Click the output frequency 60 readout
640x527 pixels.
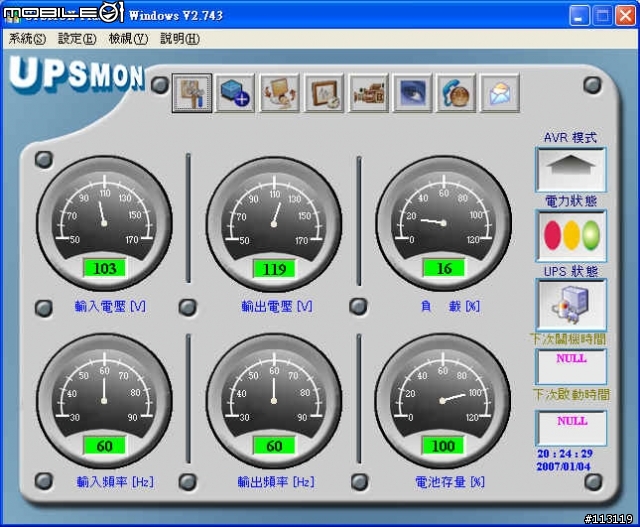coord(274,445)
